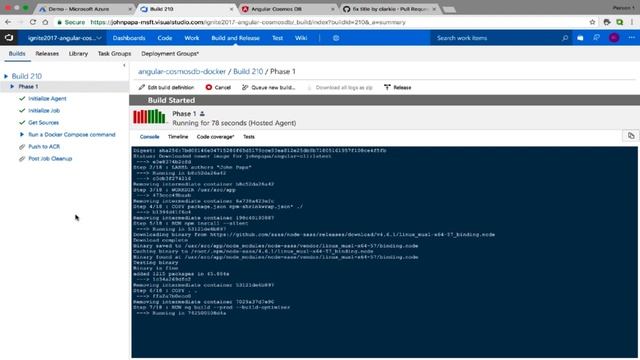Select the Push to ACR step
Image resolution: width=640 pixels, height=360 pixels.
point(44,147)
